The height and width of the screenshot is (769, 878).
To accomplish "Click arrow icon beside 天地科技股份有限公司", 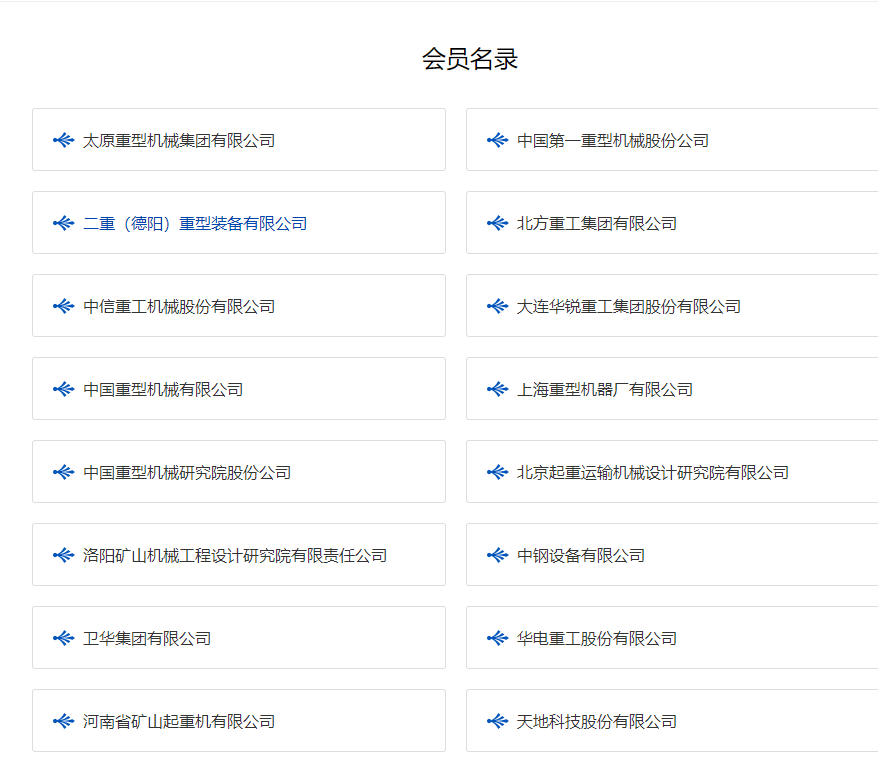I will click(x=497, y=721).
